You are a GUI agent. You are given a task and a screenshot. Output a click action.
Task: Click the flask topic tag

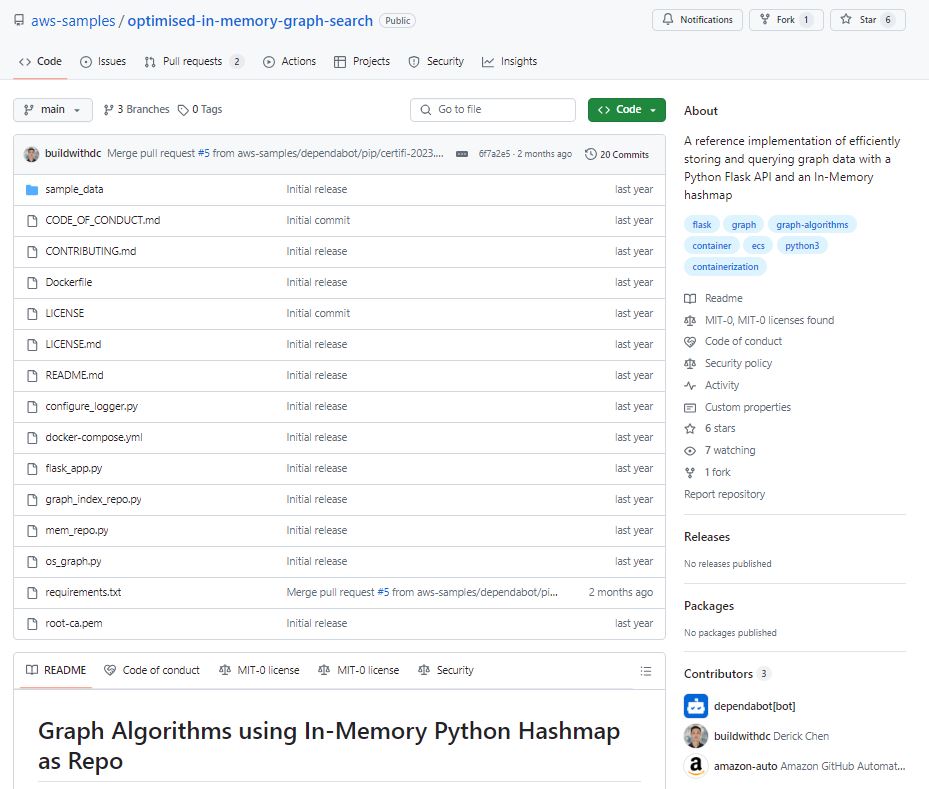[x=702, y=225]
